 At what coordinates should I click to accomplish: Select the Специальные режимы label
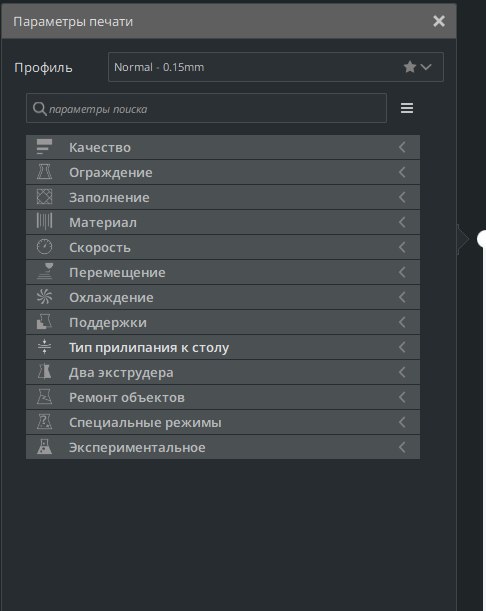(x=145, y=422)
